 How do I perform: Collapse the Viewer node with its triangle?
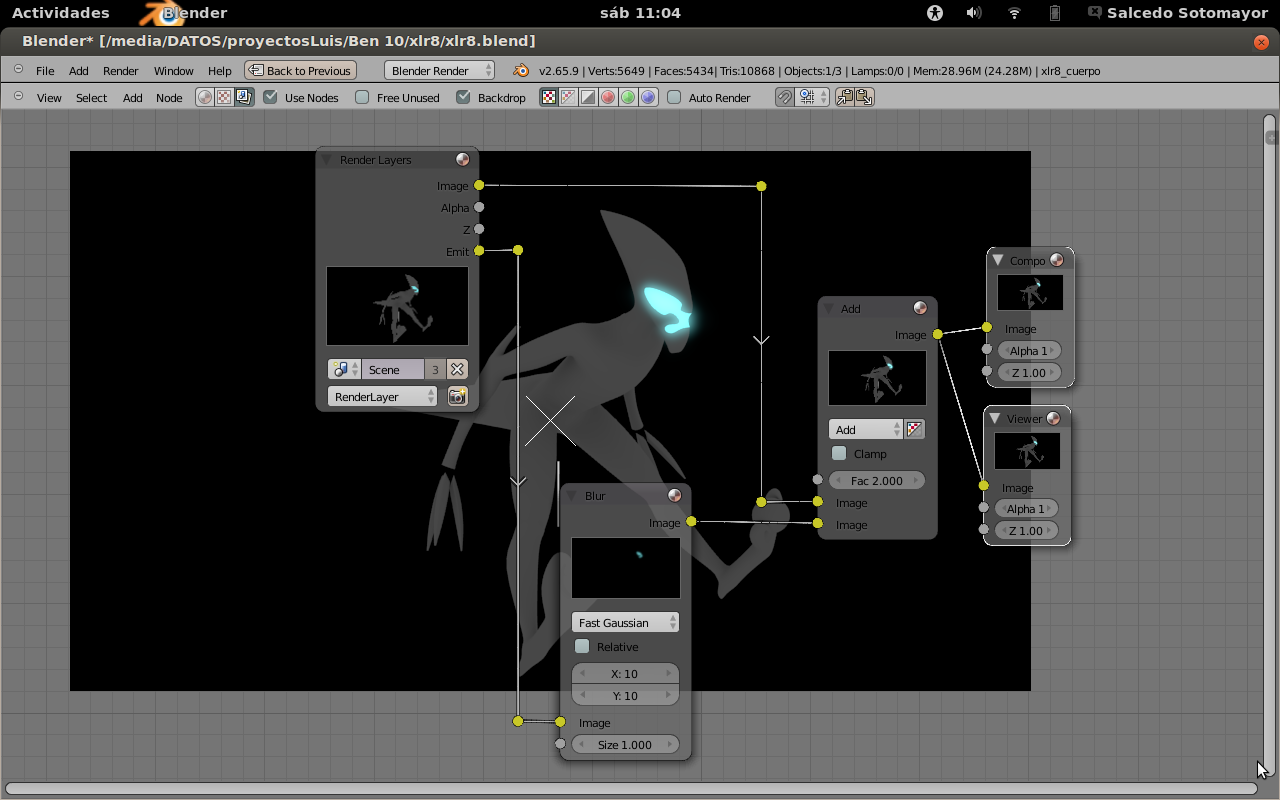point(995,418)
